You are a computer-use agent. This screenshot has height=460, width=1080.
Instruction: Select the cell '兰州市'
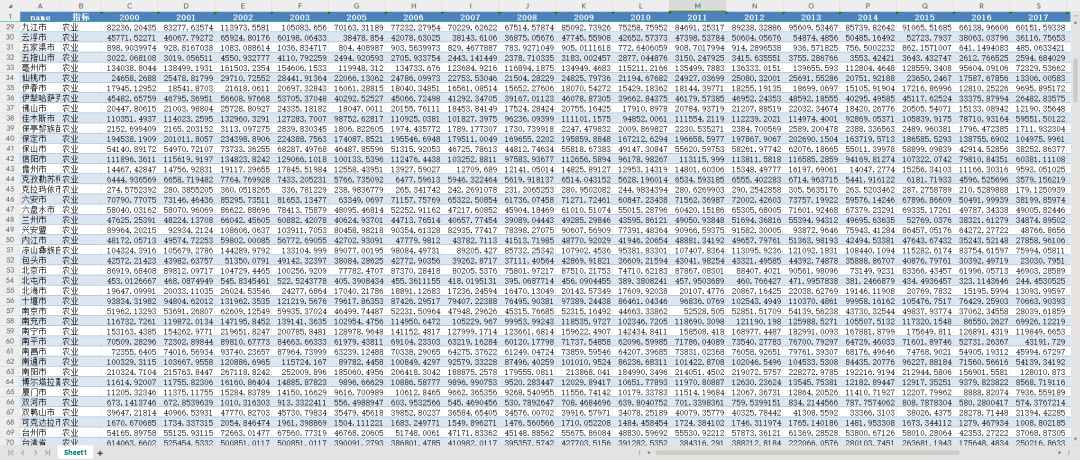[x=40, y=220]
